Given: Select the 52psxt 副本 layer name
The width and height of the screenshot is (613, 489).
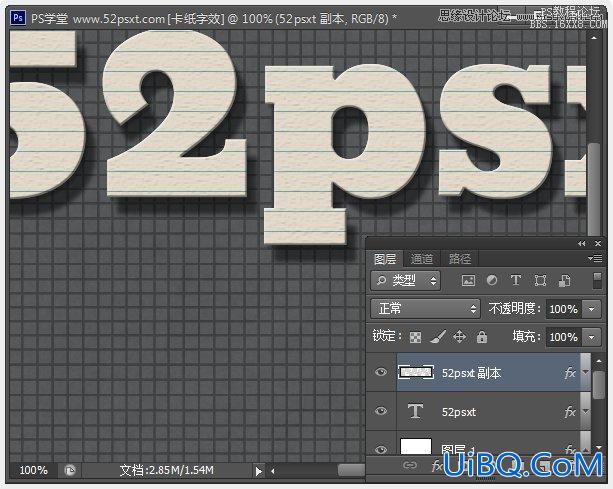Looking at the screenshot, I should [471, 373].
